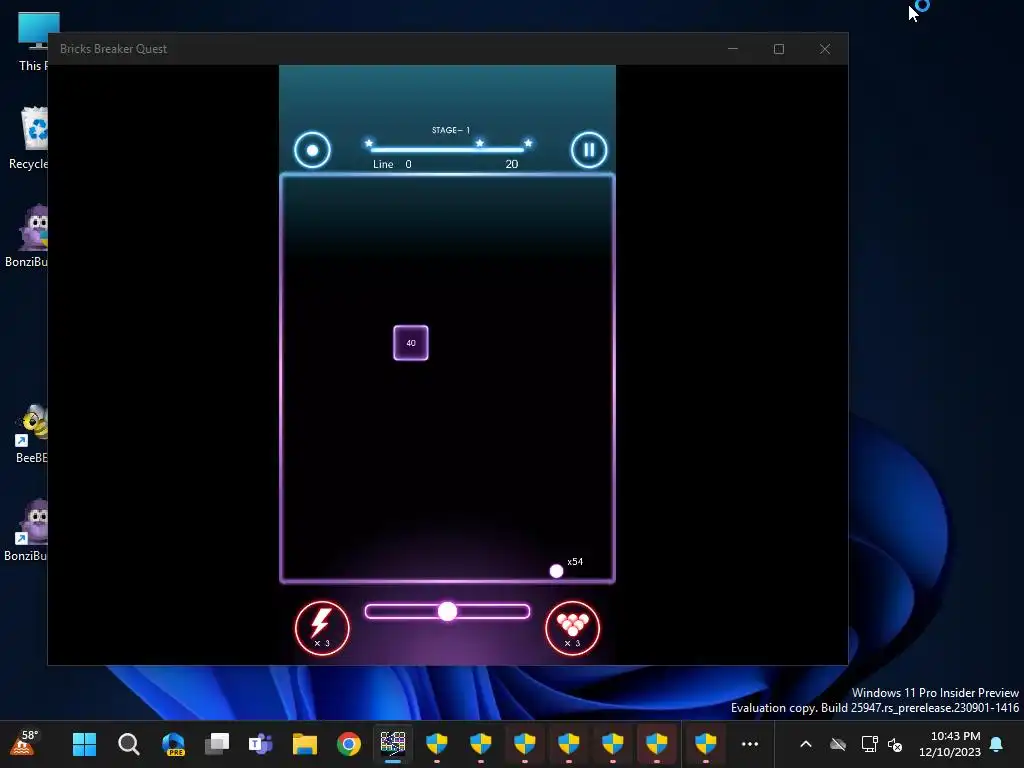Minimize the Bricks Breaker Quest window
Image resolution: width=1024 pixels, height=768 pixels.
click(733, 49)
